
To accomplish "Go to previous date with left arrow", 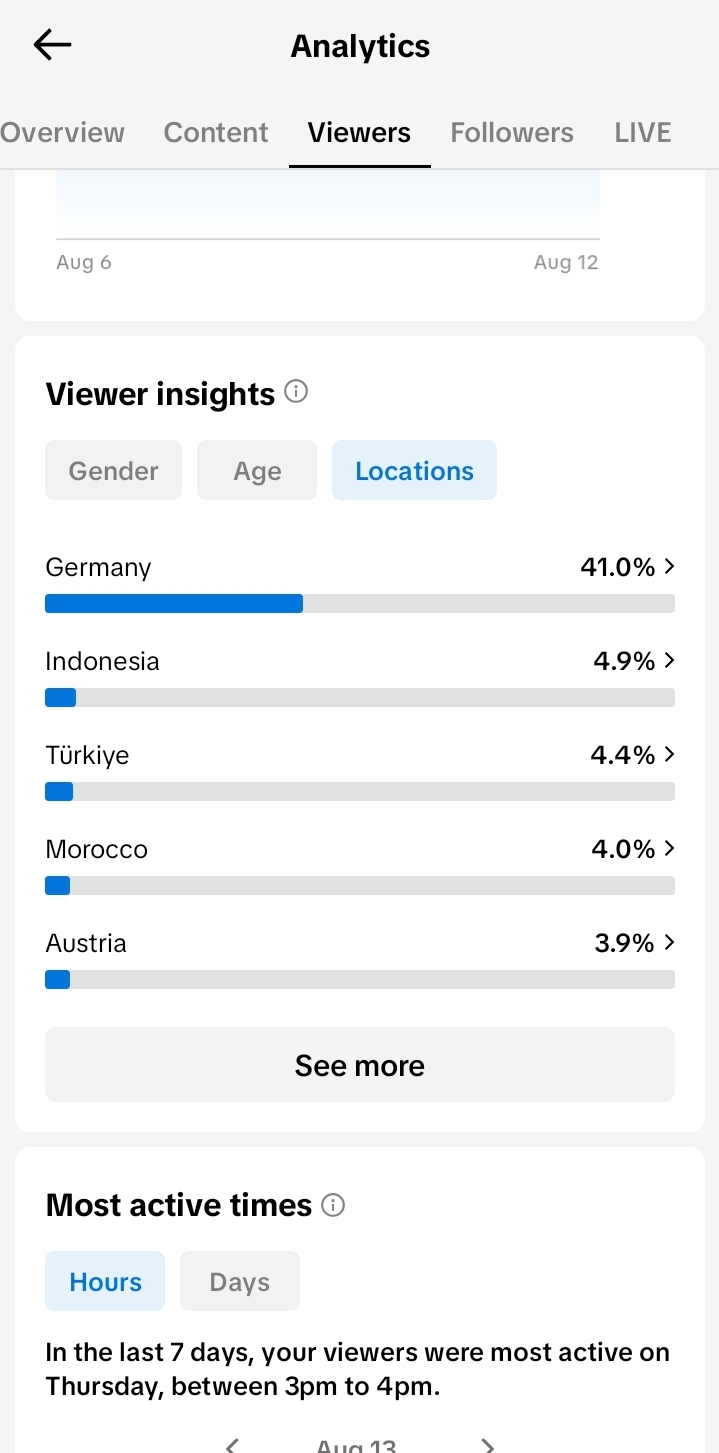I will tap(232, 1444).
